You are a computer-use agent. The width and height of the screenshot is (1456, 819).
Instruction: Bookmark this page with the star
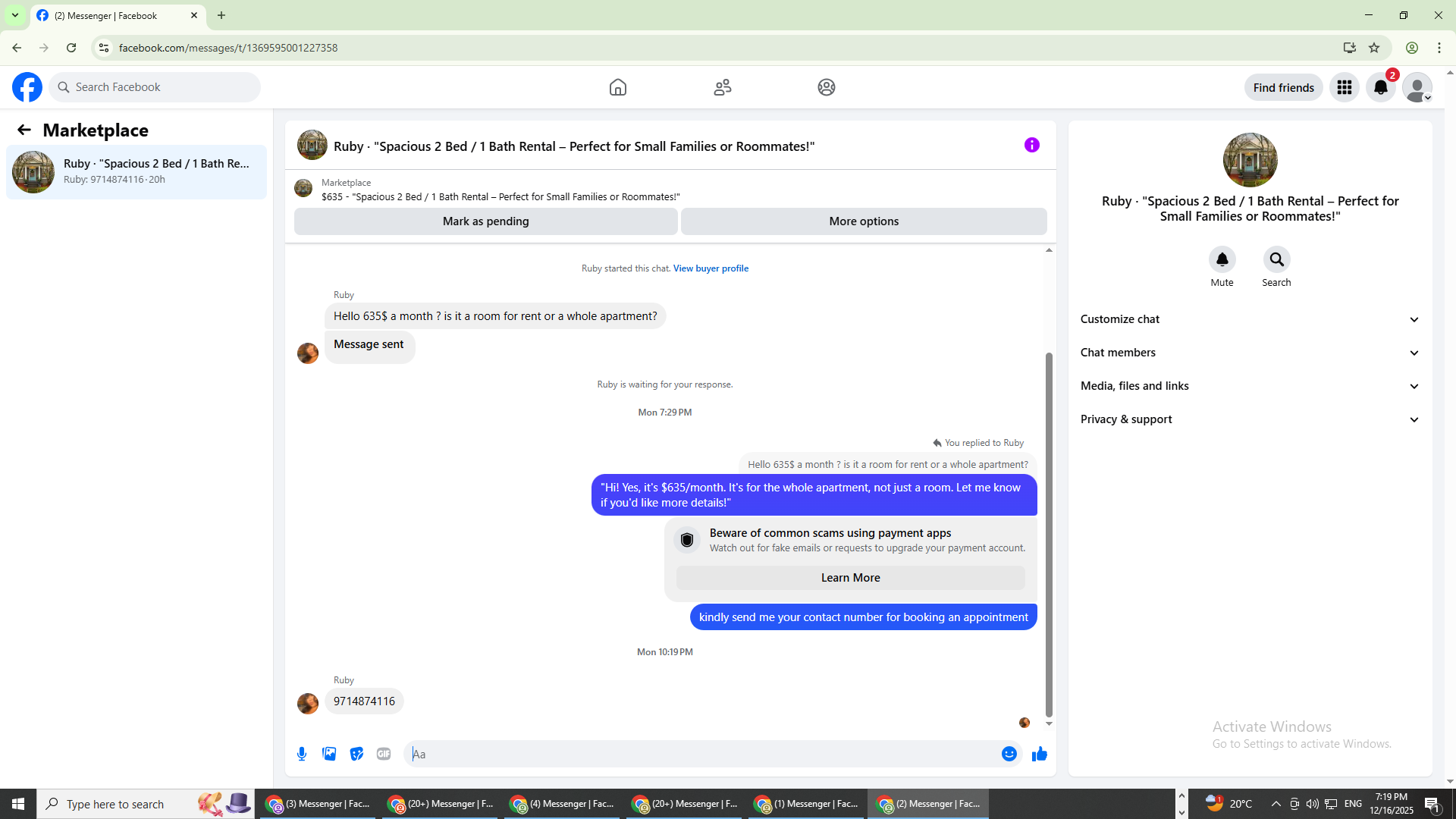[x=1374, y=48]
